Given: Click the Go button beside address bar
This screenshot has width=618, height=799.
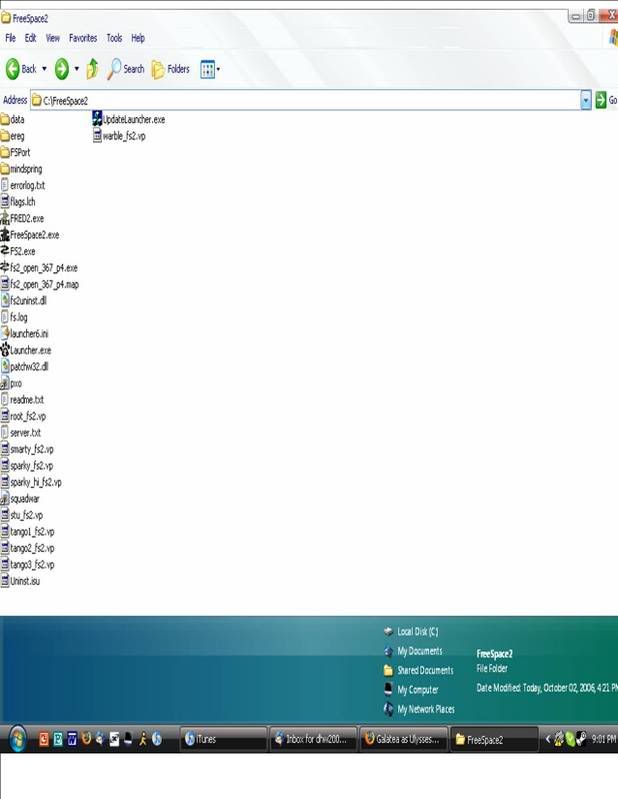Looking at the screenshot, I should pyautogui.click(x=606, y=100).
